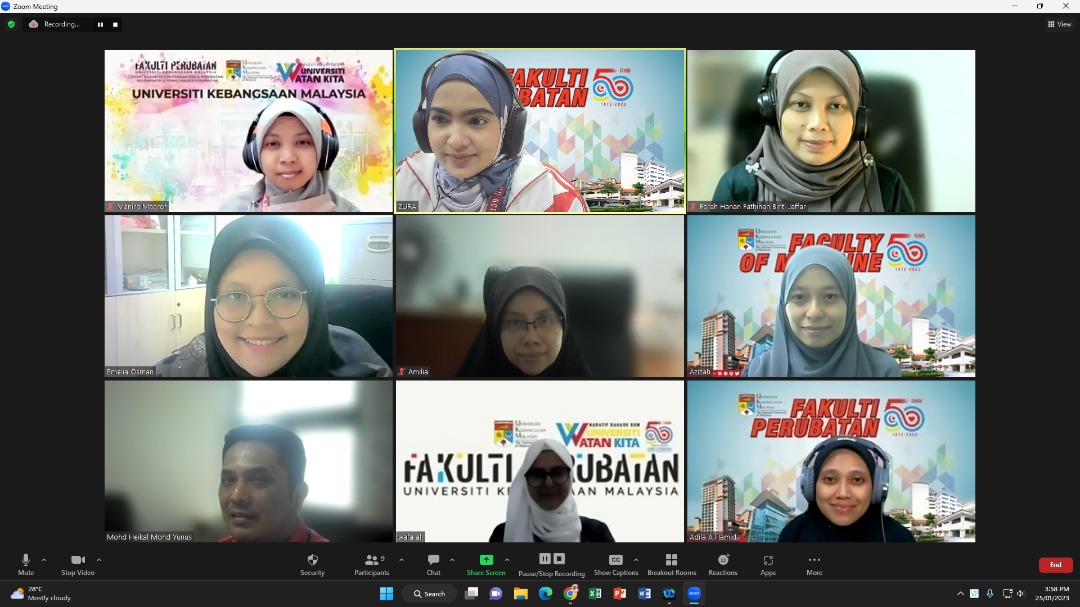Stop the recording with the top-left square button

click(114, 24)
